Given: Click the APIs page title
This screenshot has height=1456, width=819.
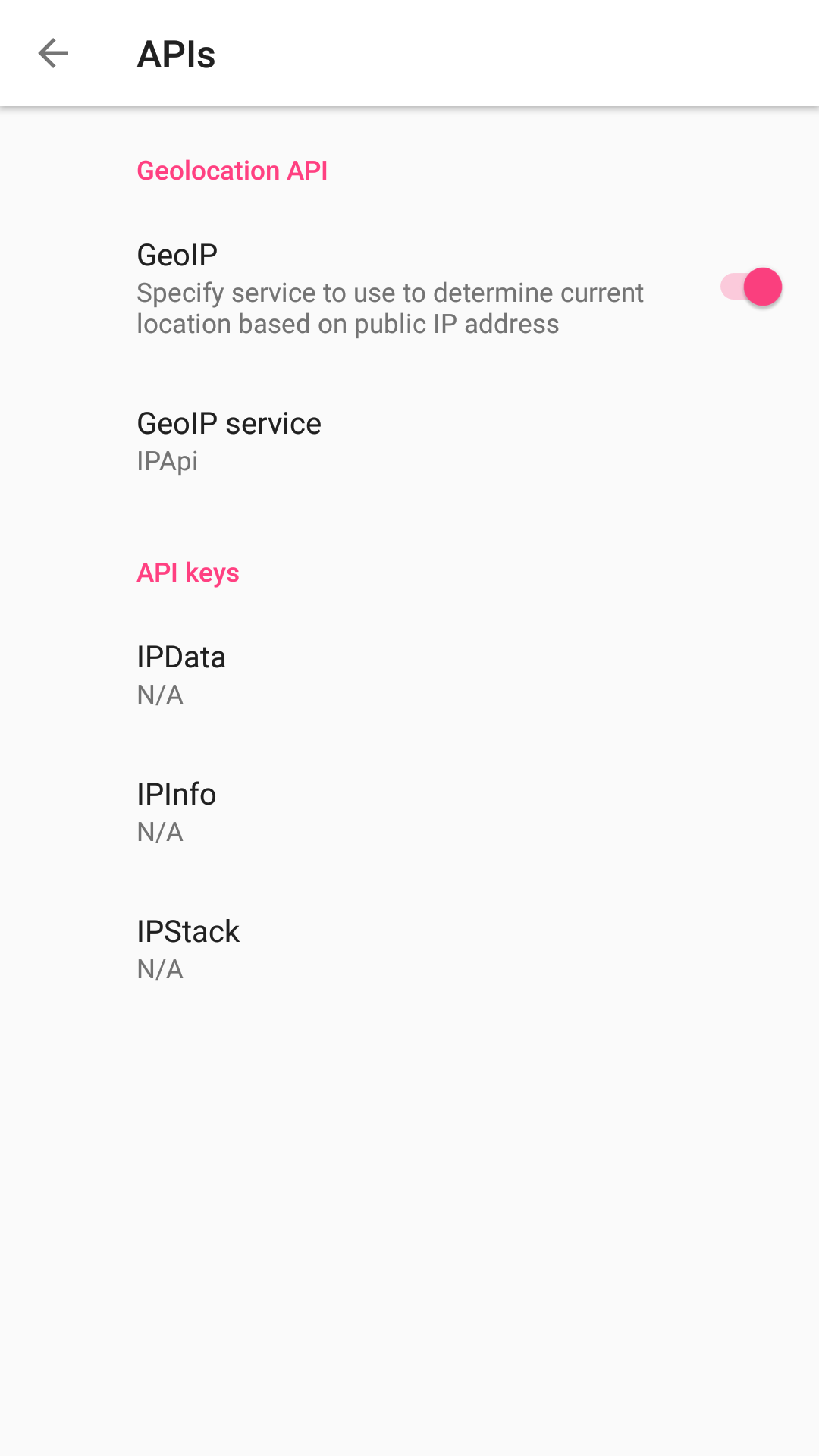Looking at the screenshot, I should point(176,55).
